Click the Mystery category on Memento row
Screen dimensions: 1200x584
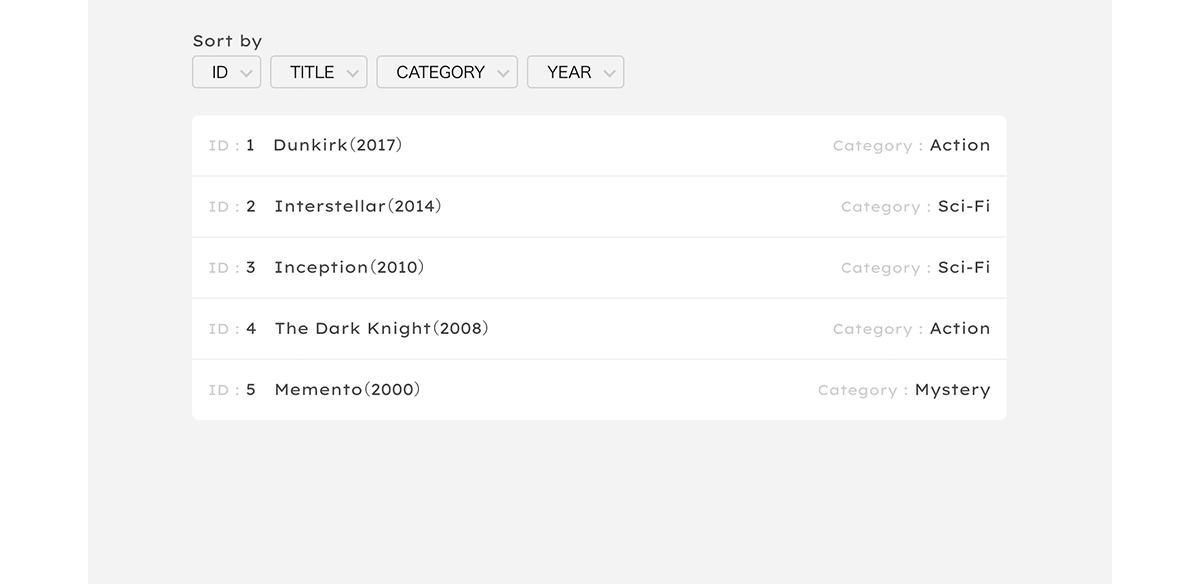[952, 390]
